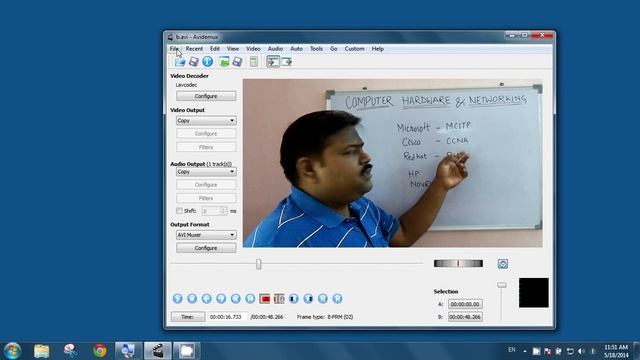
Task: Jump to previous keyframe double-left icon
Action: click(x=236, y=299)
